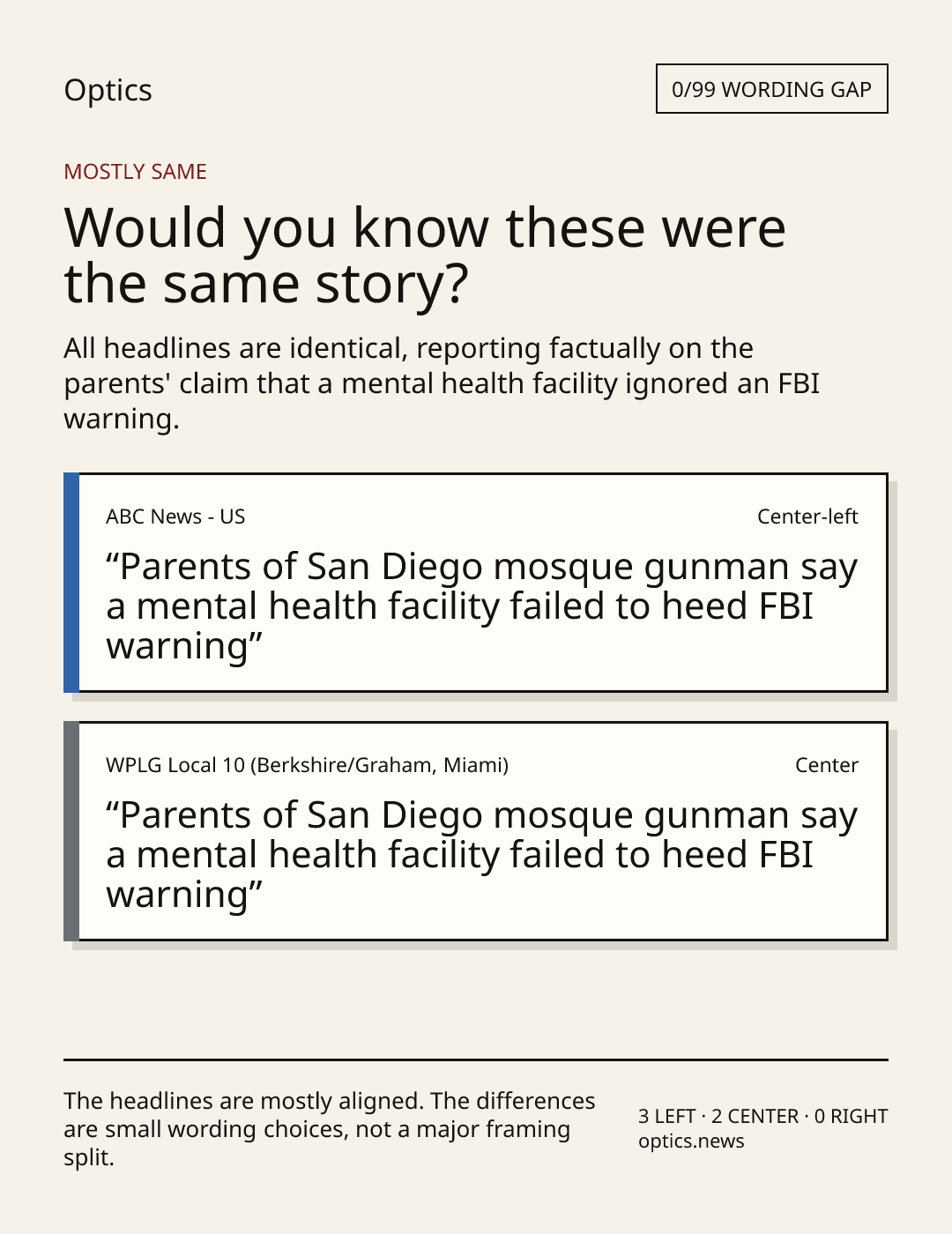Click the gray accent bar on WPLG card
Screen dimensions: 952x1234
click(71, 831)
